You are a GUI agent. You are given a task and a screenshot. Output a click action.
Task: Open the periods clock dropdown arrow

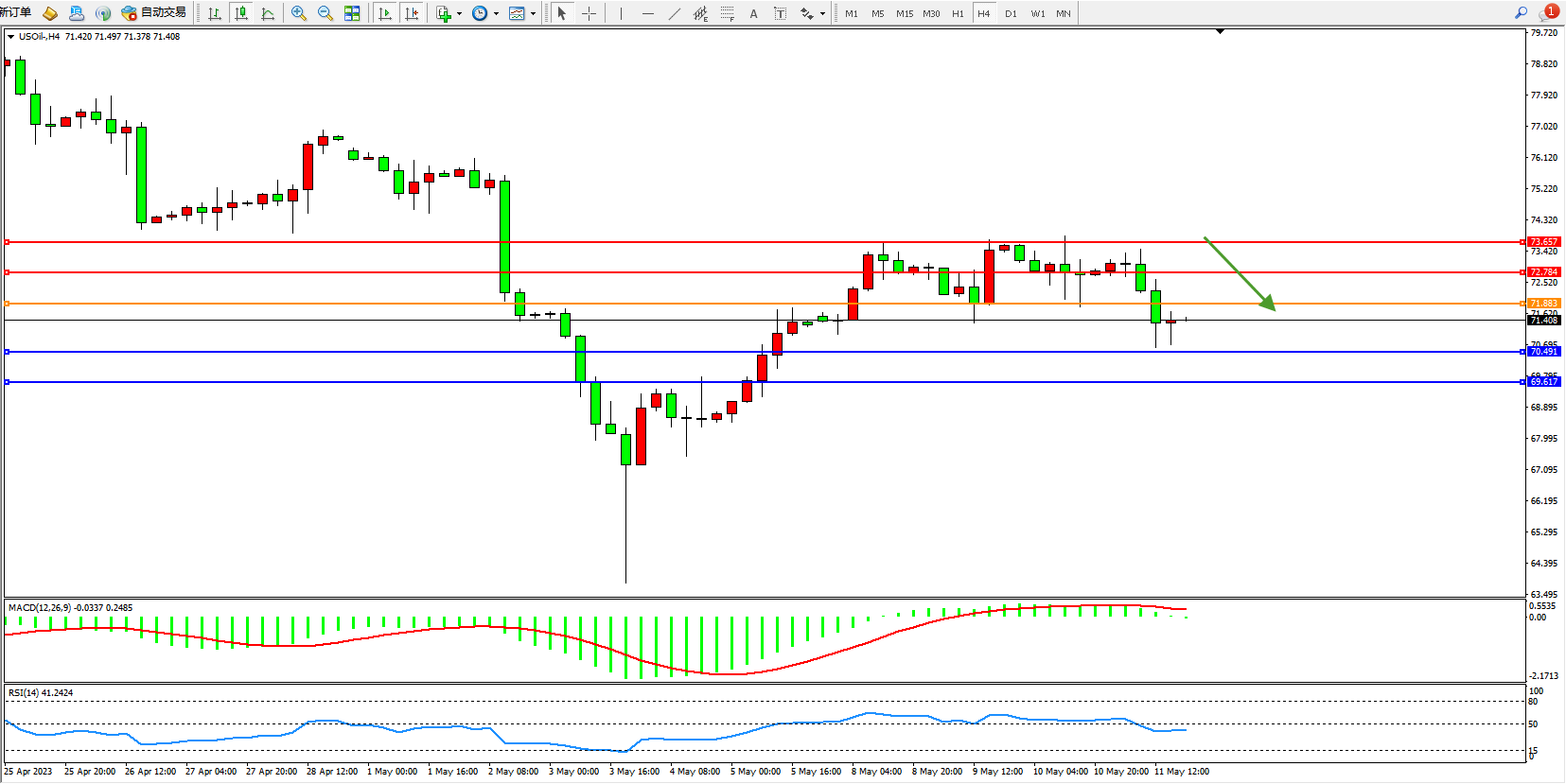click(496, 14)
